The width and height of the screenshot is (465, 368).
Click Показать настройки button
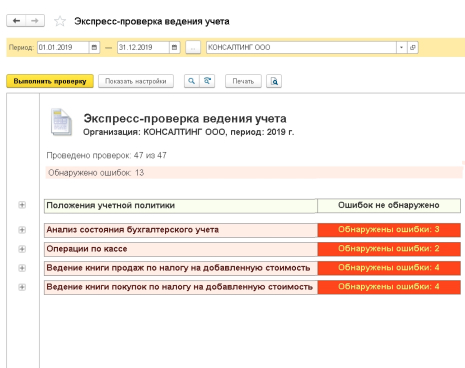(136, 81)
